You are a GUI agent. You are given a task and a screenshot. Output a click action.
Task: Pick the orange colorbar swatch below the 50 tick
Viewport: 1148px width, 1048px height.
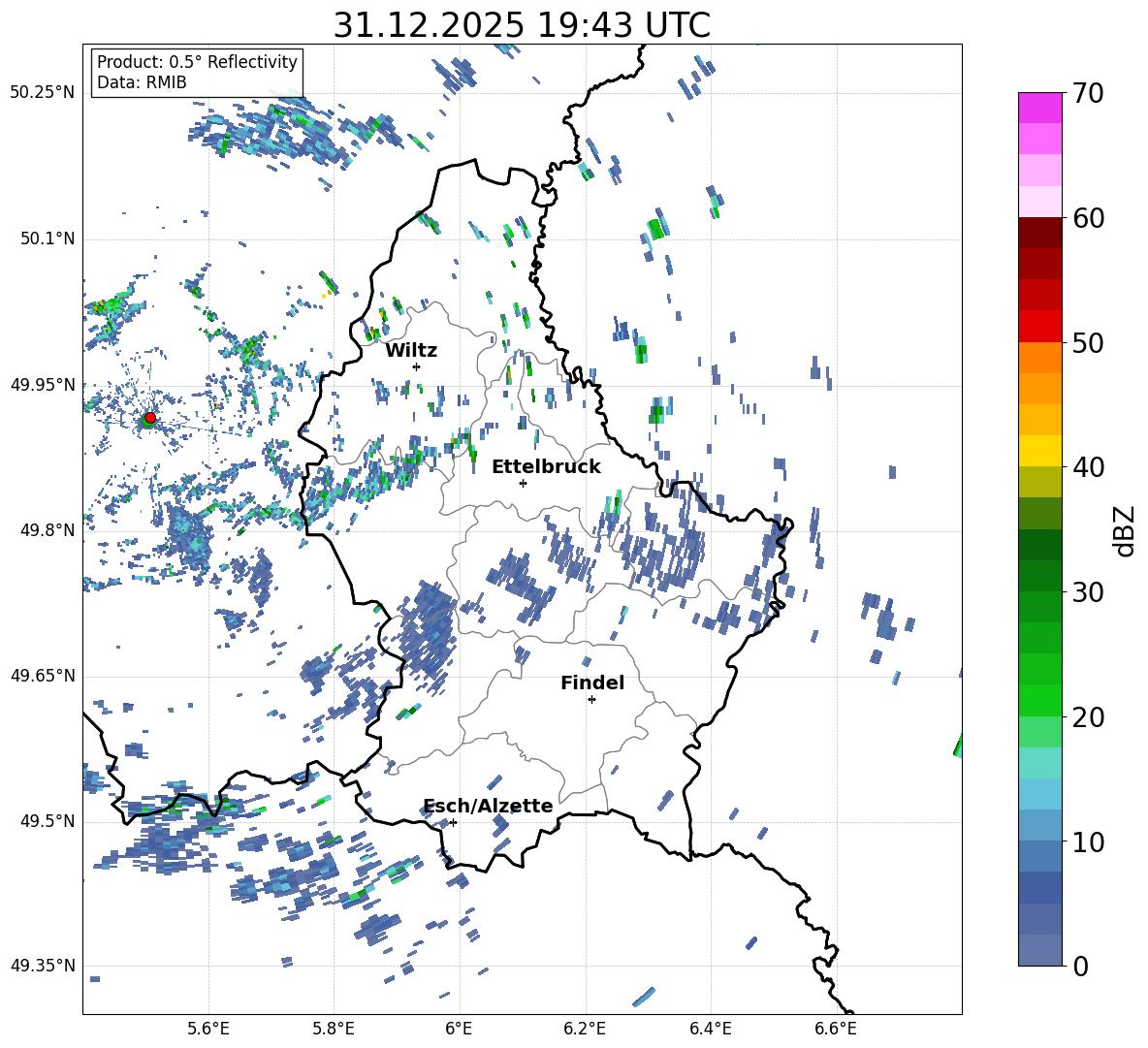1040,358
